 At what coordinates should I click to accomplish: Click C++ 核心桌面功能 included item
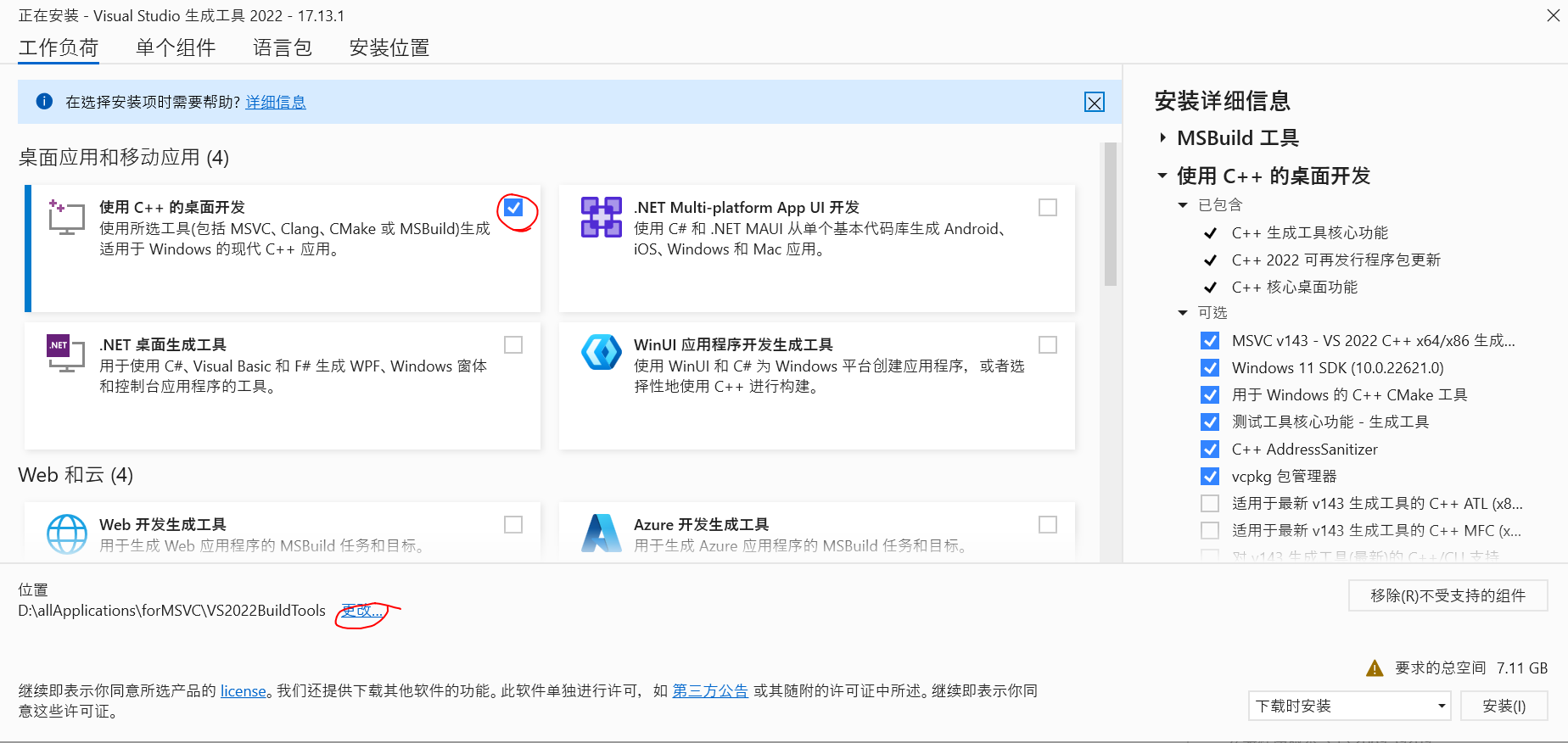click(1295, 287)
